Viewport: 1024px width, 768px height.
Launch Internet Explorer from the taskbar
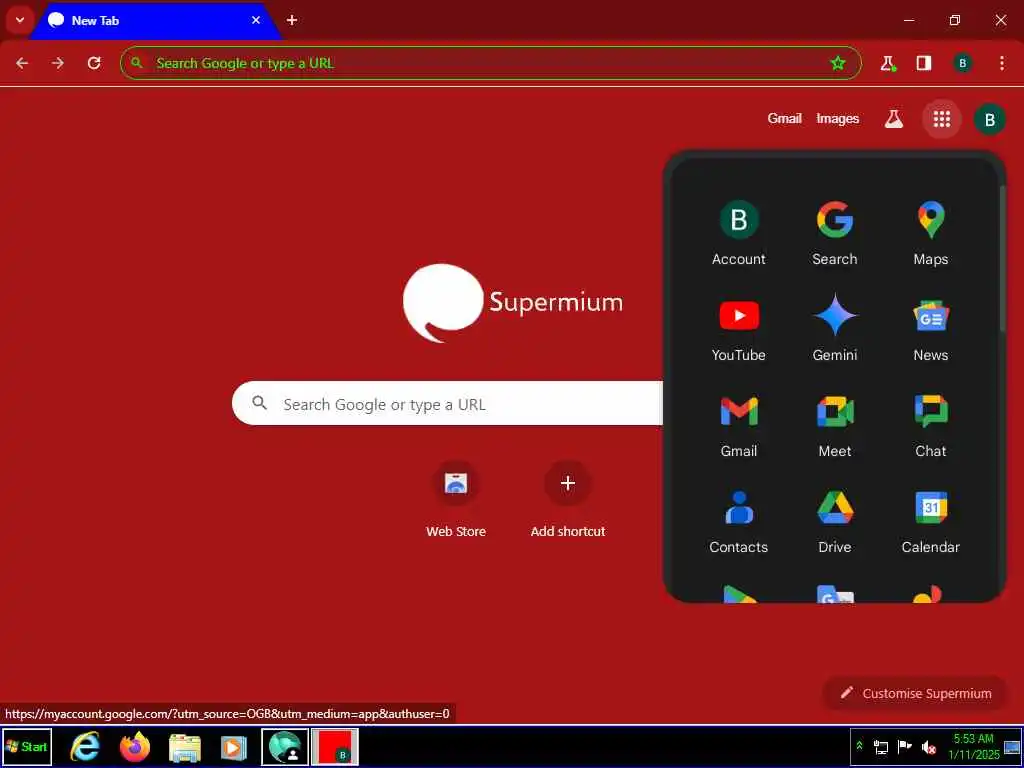pyautogui.click(x=85, y=746)
